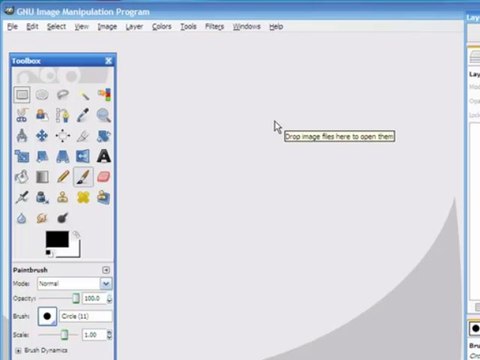Screen dimensions: 480x360
Task: Open the Help menu
Action: [276, 27]
